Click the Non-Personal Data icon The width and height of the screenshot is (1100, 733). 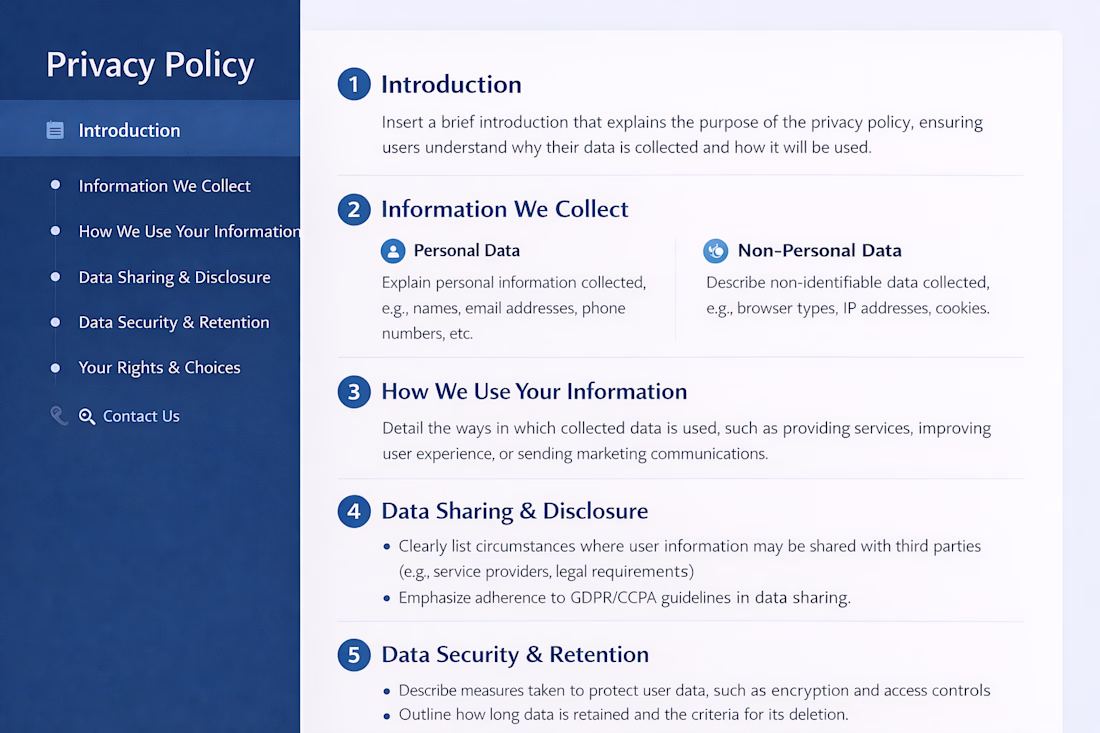point(715,250)
